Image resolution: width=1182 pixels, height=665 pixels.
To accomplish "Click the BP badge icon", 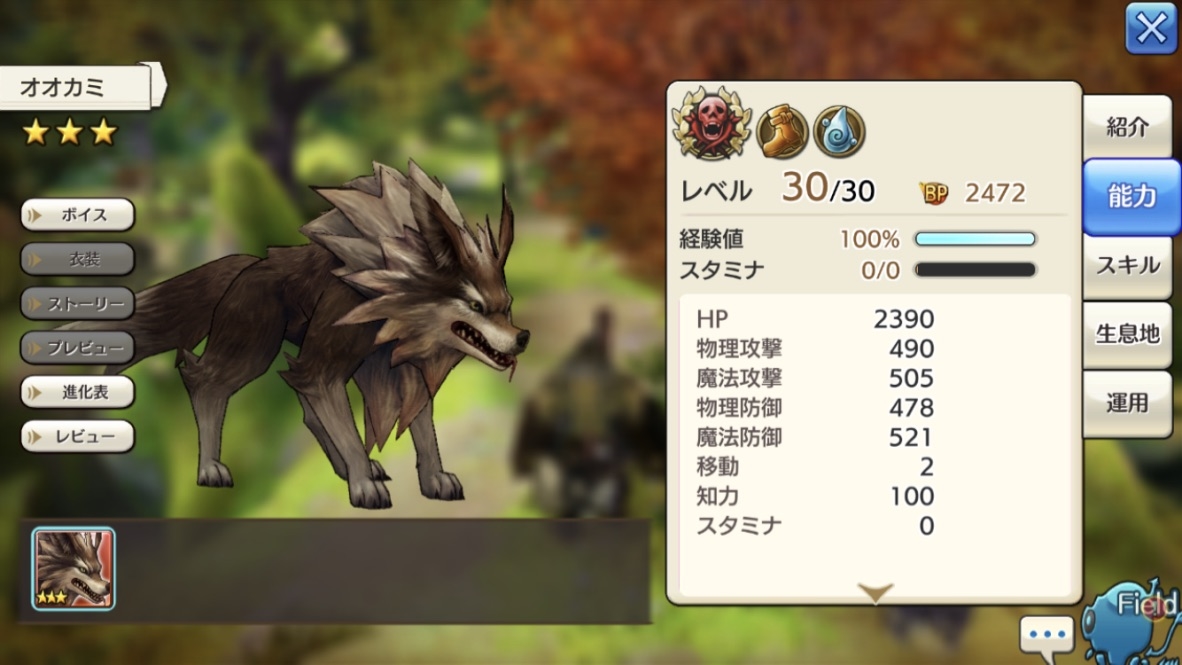I will pyautogui.click(x=934, y=193).
